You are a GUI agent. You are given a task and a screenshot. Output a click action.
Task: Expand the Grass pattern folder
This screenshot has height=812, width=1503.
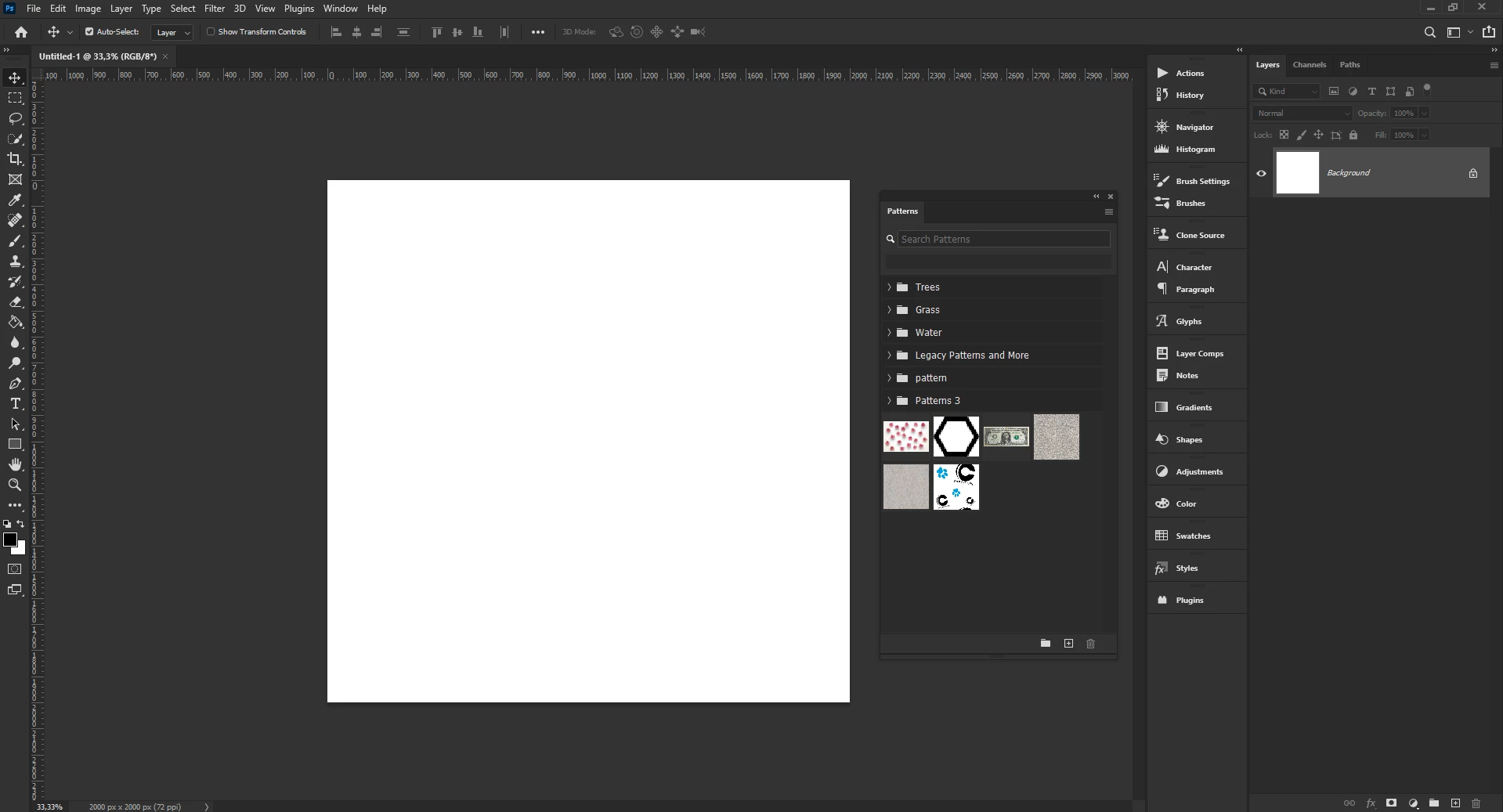889,310
